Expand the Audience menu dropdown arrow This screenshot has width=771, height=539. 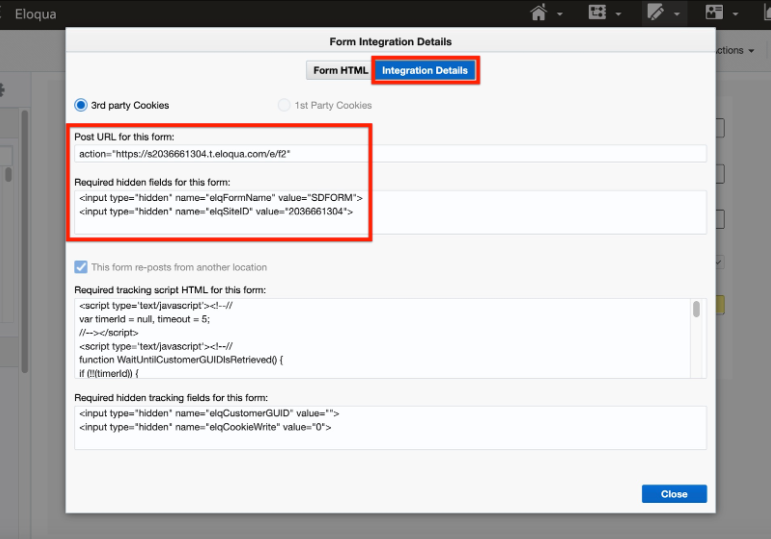pos(736,14)
